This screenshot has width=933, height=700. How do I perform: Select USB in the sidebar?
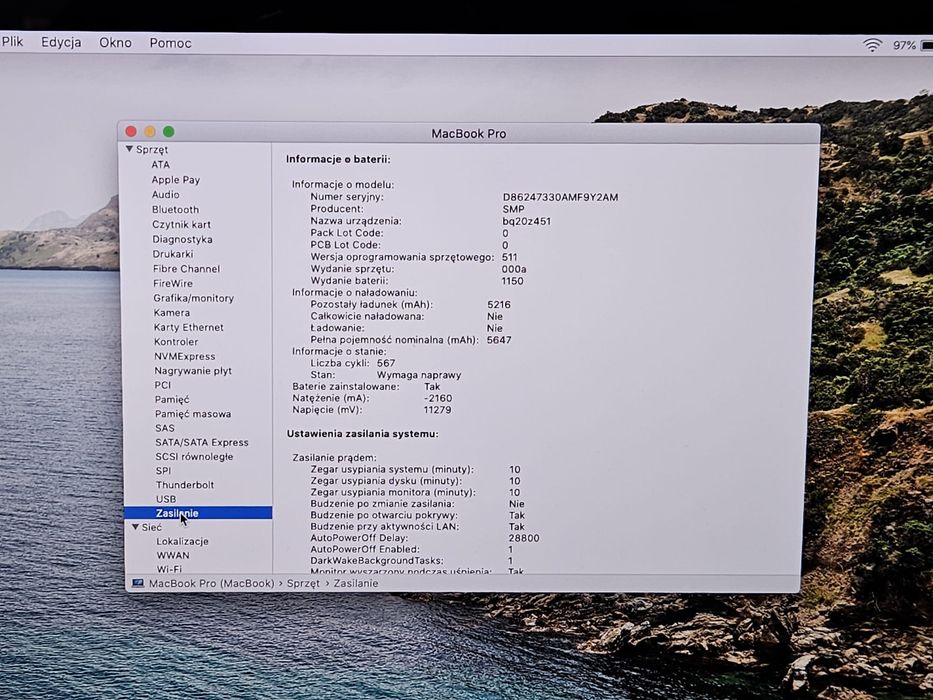(x=166, y=499)
